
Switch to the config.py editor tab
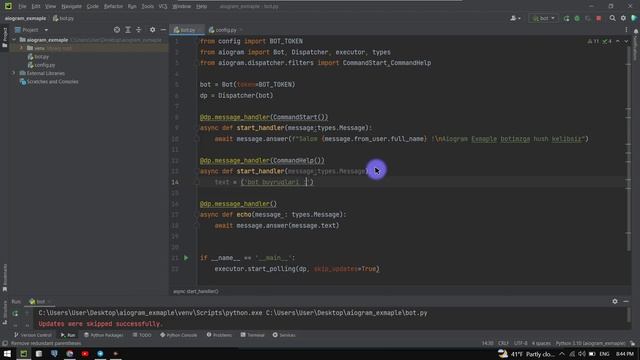click(225, 30)
